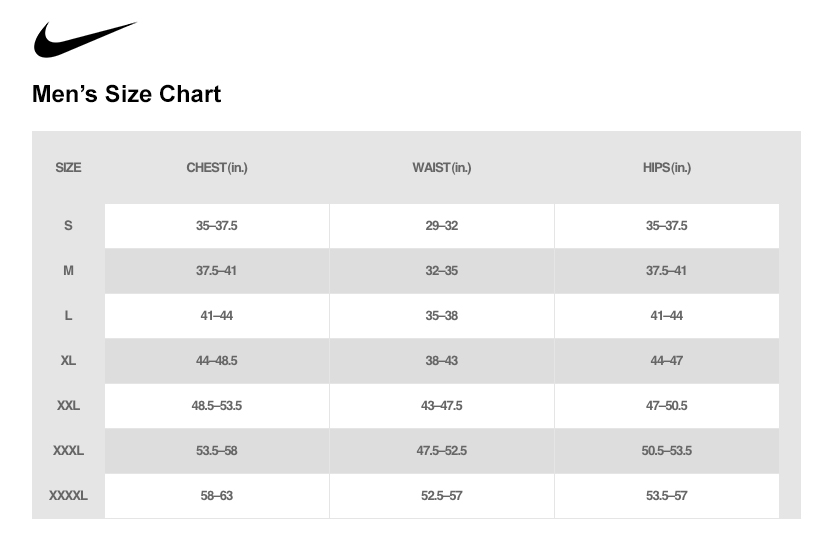Click the CHEST (in.) column header

217,168
